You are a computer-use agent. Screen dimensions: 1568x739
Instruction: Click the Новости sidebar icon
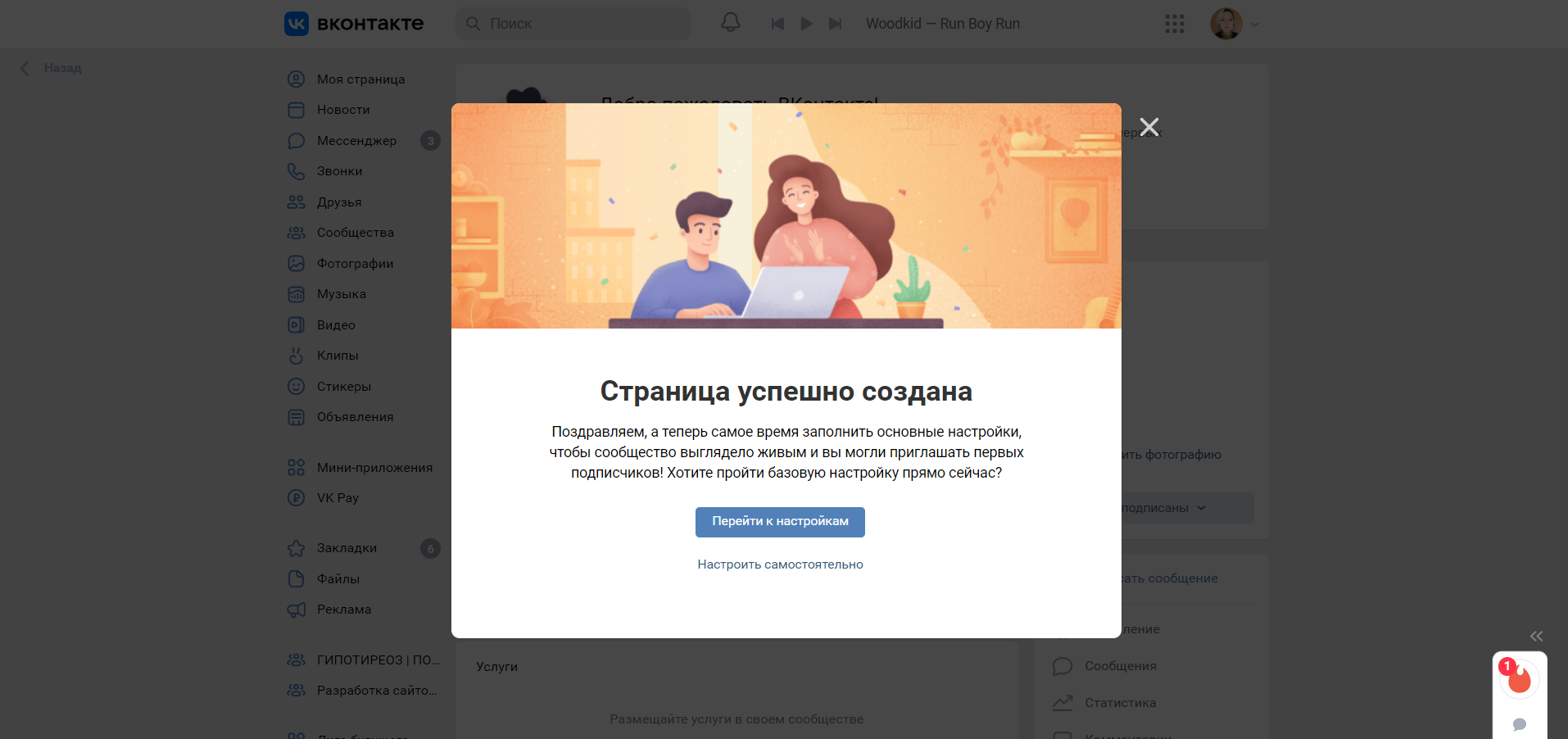click(x=296, y=110)
